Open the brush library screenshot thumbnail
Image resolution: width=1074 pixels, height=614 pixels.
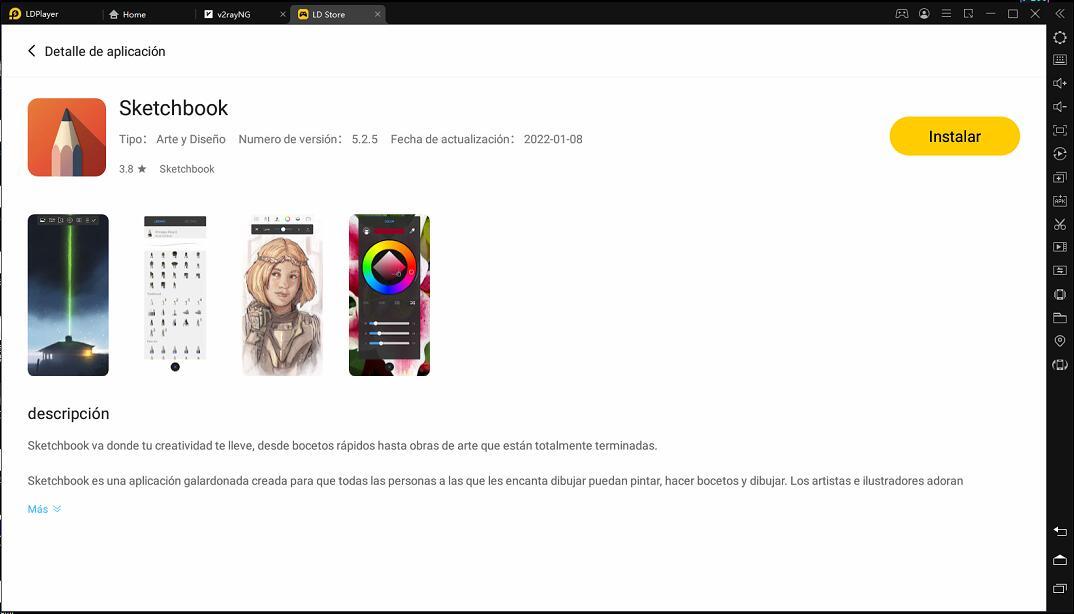(175, 295)
